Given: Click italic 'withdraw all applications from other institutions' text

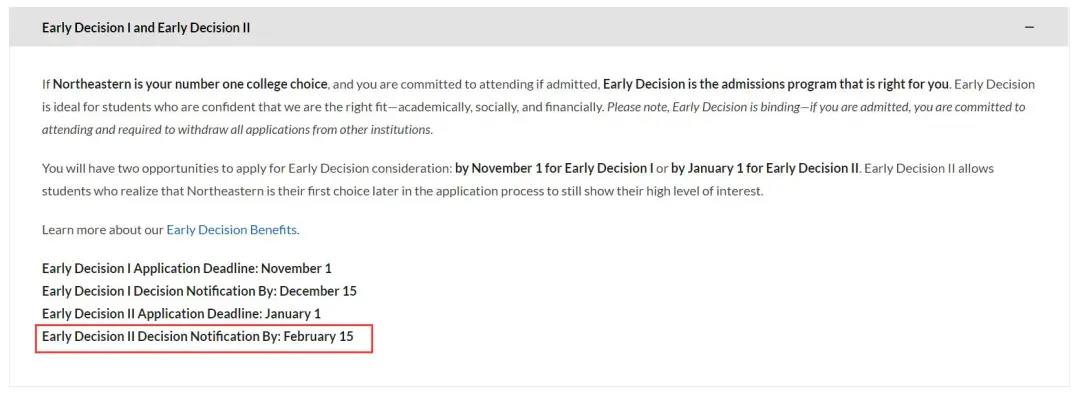Looking at the screenshot, I should [x=311, y=129].
